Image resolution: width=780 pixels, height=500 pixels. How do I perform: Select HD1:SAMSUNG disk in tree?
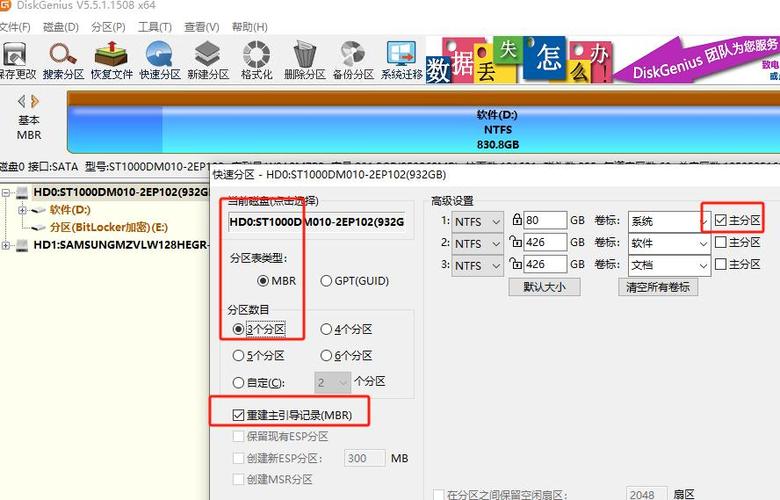[x=121, y=245]
